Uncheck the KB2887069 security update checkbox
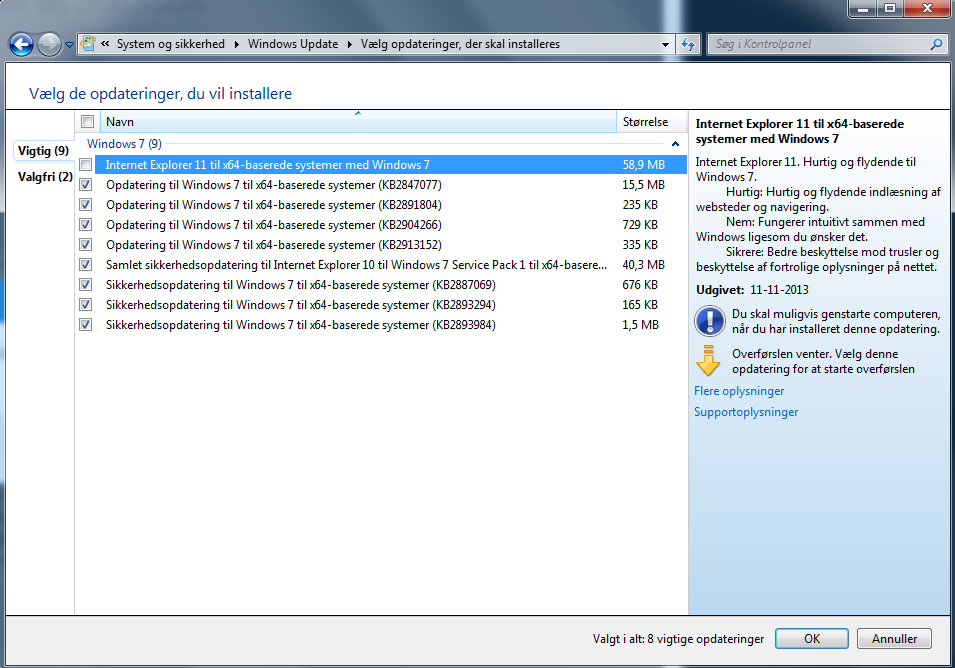955x668 pixels. [86, 284]
